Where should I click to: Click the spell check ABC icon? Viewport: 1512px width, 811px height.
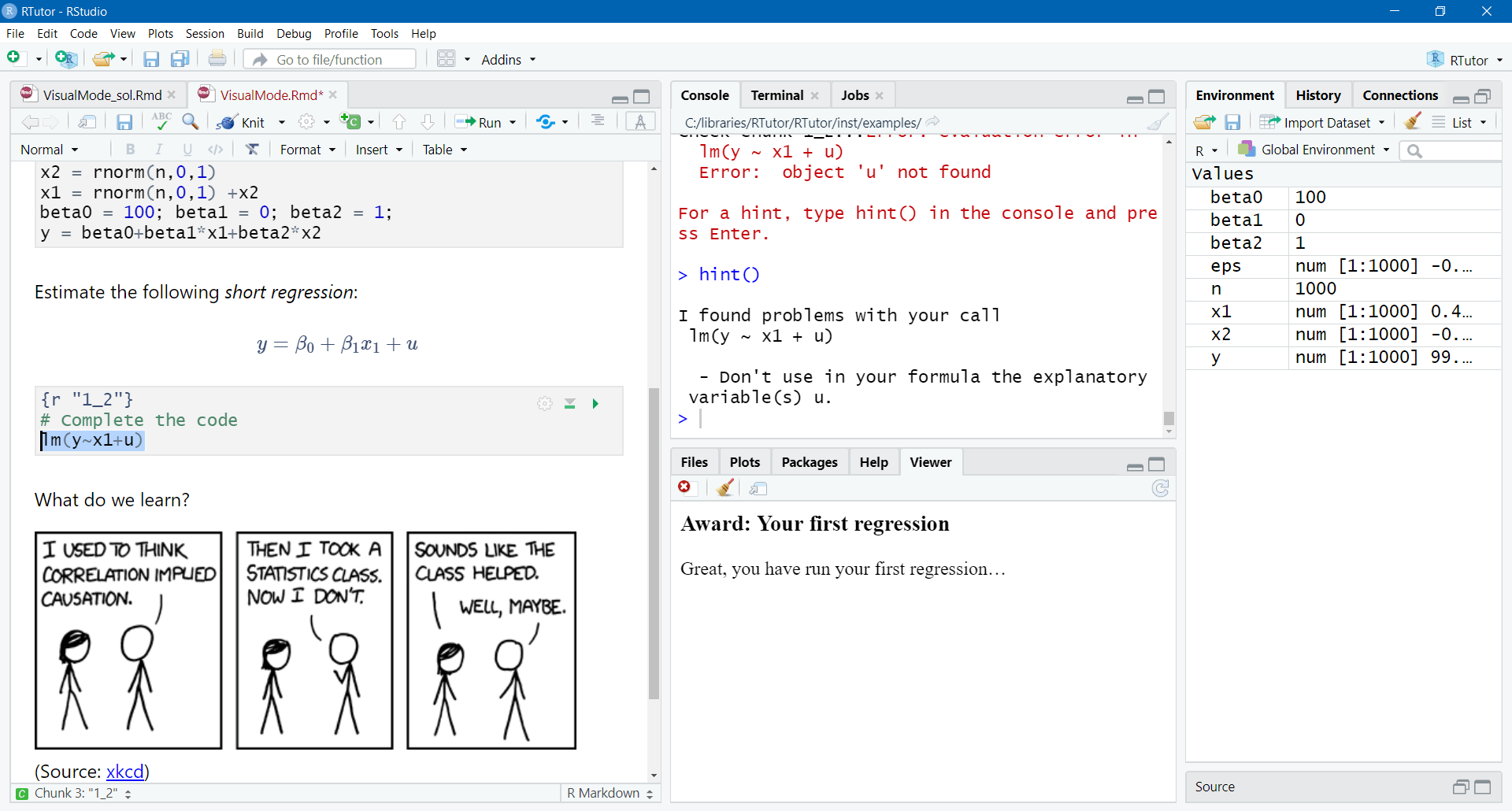point(161,121)
